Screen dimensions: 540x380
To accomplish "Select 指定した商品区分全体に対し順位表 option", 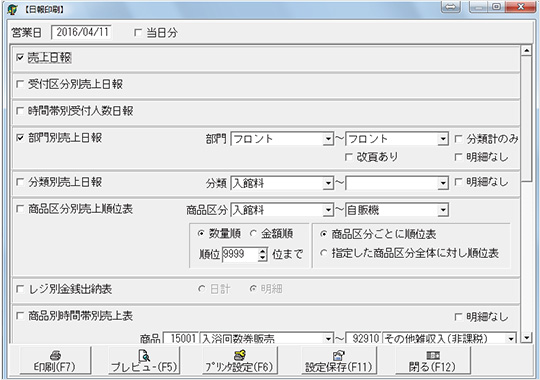I will [323, 253].
